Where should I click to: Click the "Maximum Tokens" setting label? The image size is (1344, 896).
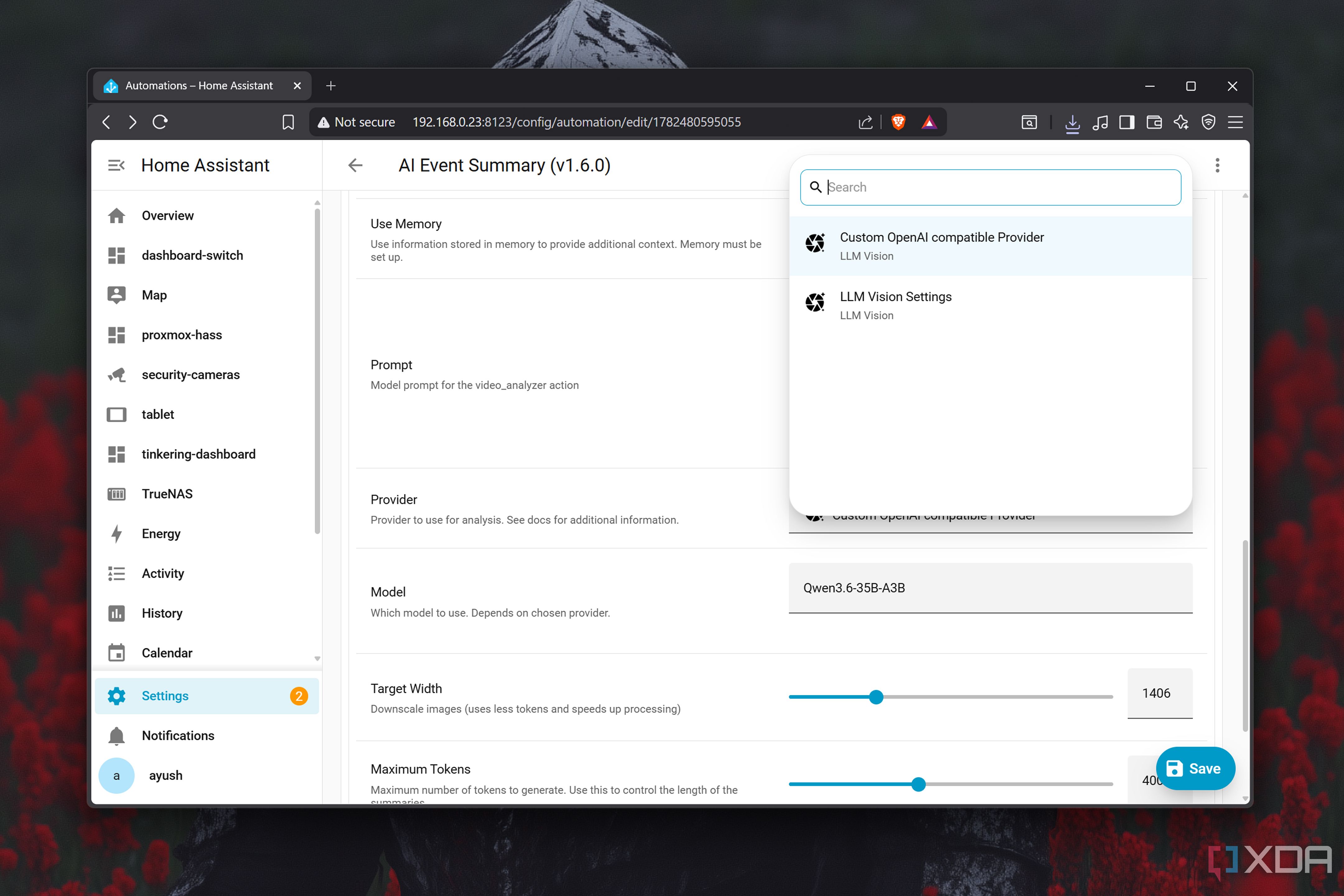click(421, 769)
